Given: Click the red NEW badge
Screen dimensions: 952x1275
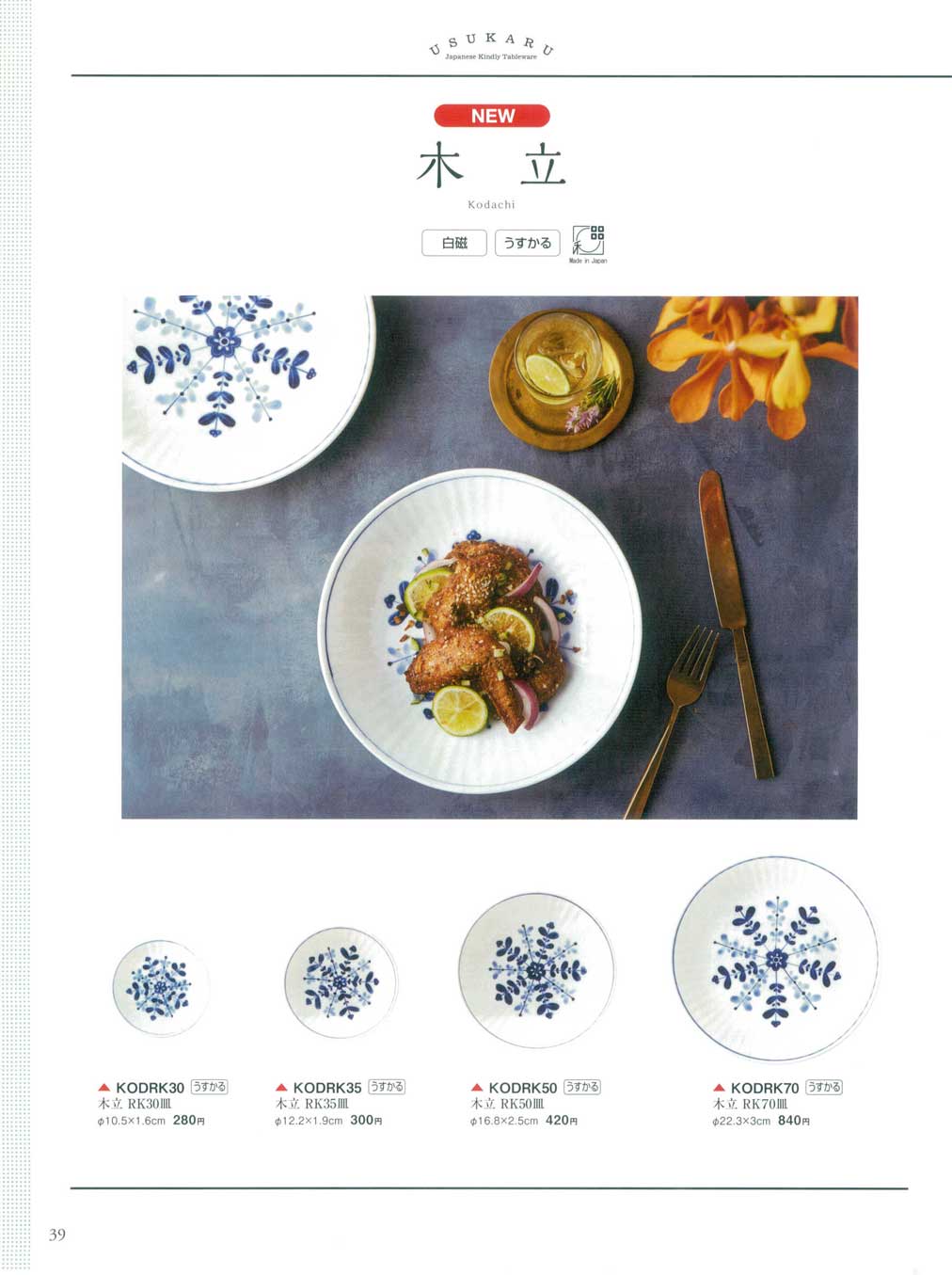Looking at the screenshot, I should (492, 116).
